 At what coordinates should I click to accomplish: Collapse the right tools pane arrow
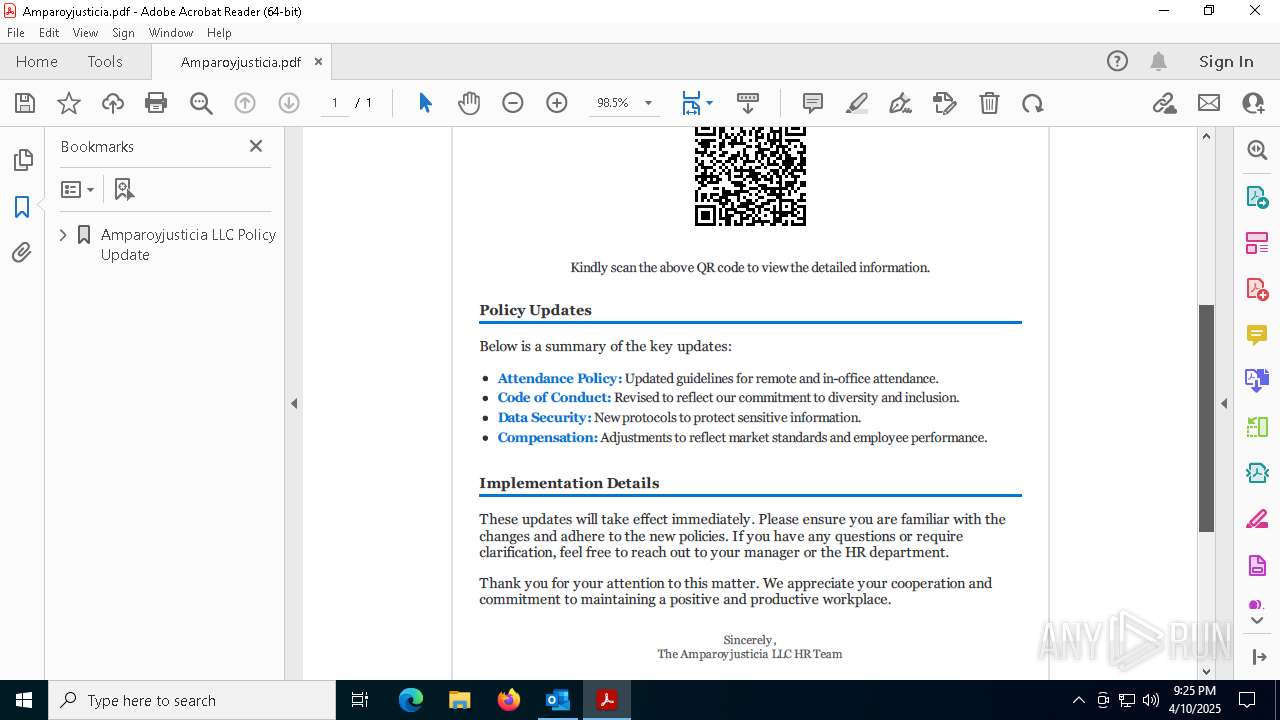coord(1224,404)
